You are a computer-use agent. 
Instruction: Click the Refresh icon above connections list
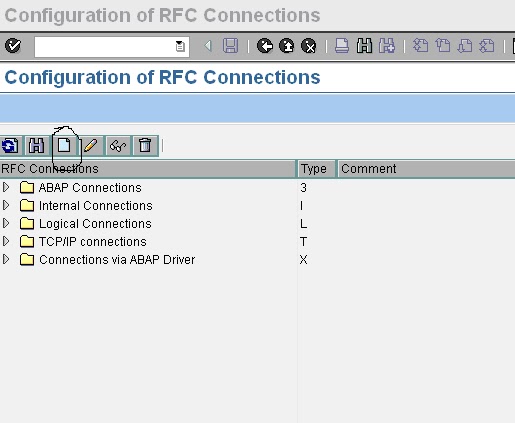point(10,146)
